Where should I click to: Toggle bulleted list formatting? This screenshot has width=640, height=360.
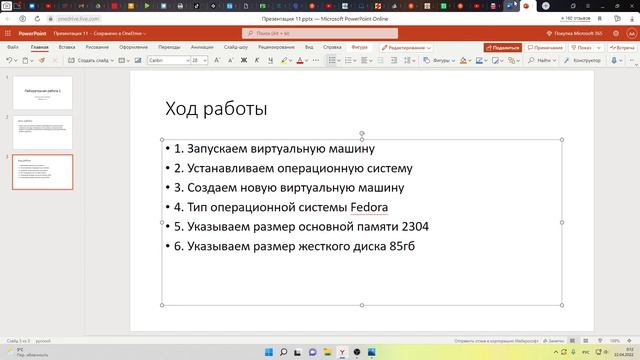click(332, 60)
